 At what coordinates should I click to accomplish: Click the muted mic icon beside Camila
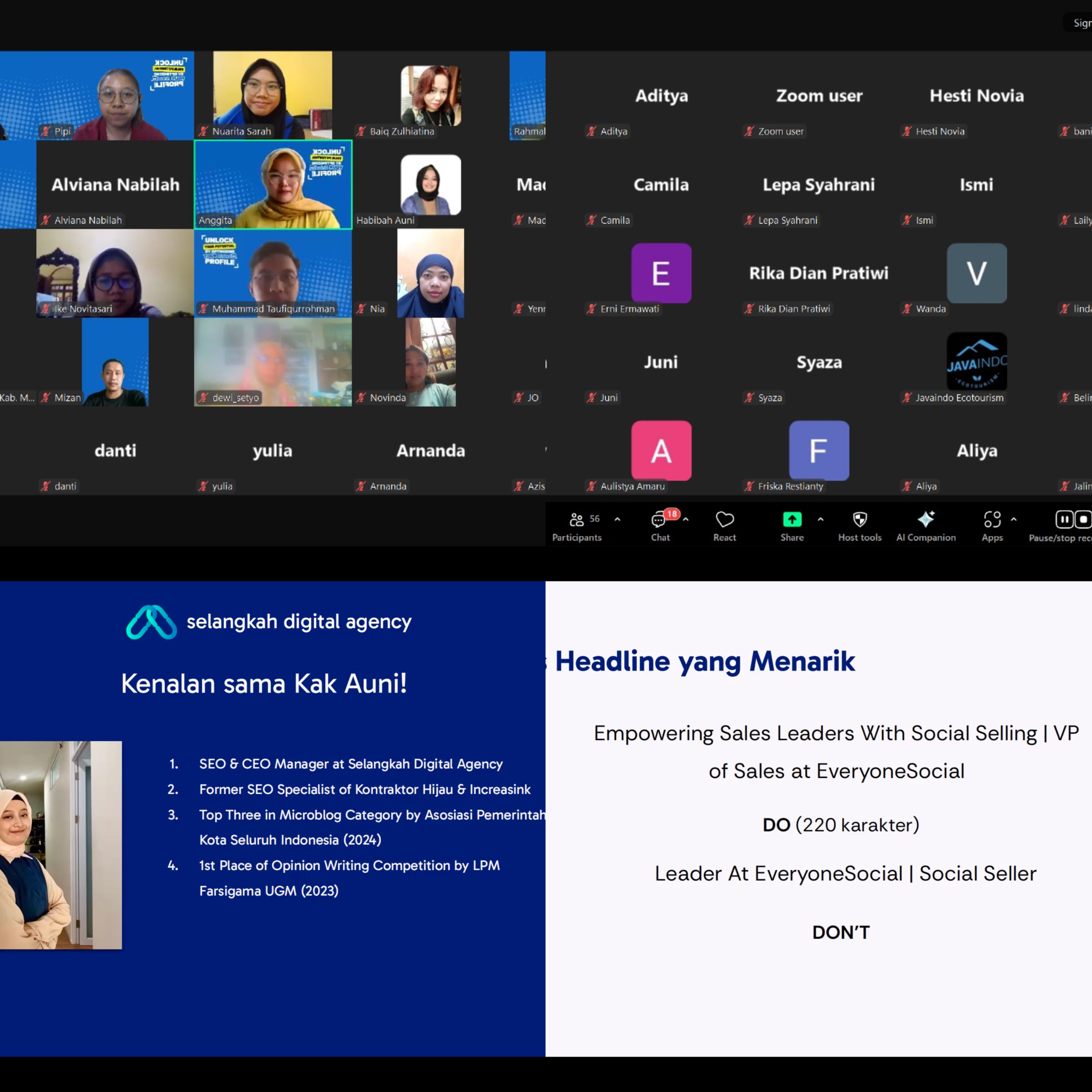click(x=592, y=220)
